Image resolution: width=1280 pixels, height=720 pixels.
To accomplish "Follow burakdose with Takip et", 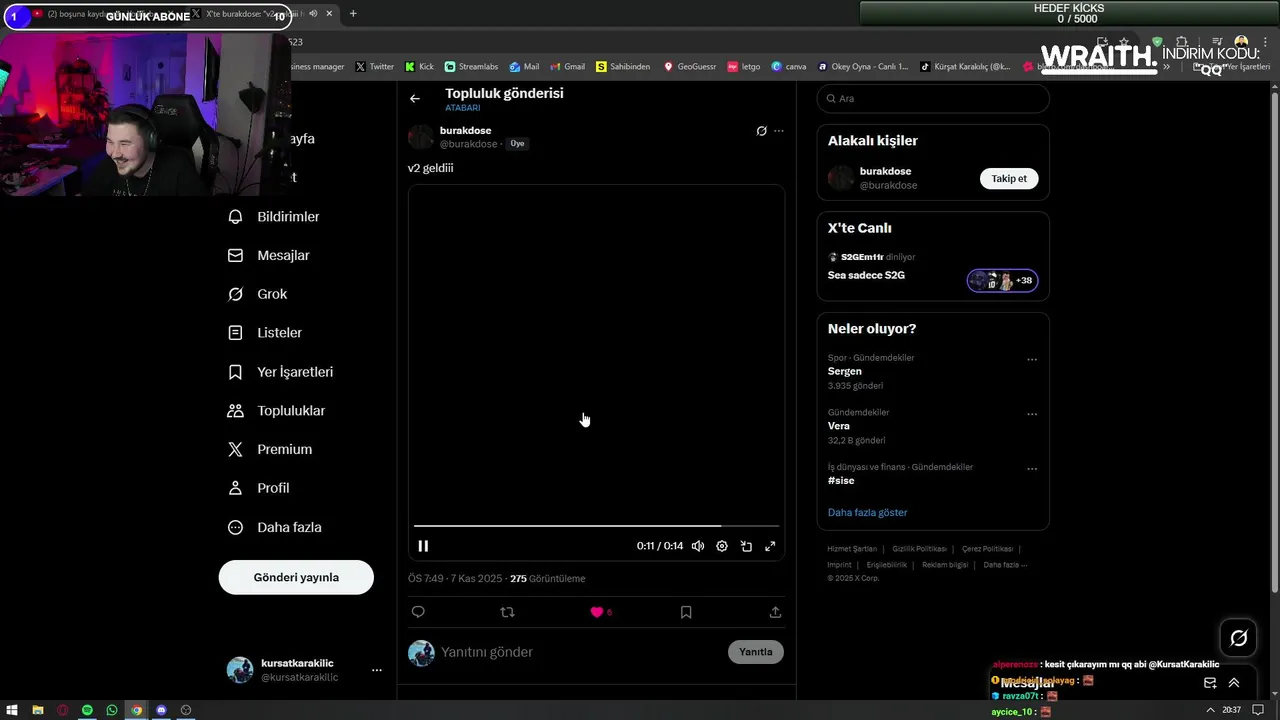I will (1009, 179).
